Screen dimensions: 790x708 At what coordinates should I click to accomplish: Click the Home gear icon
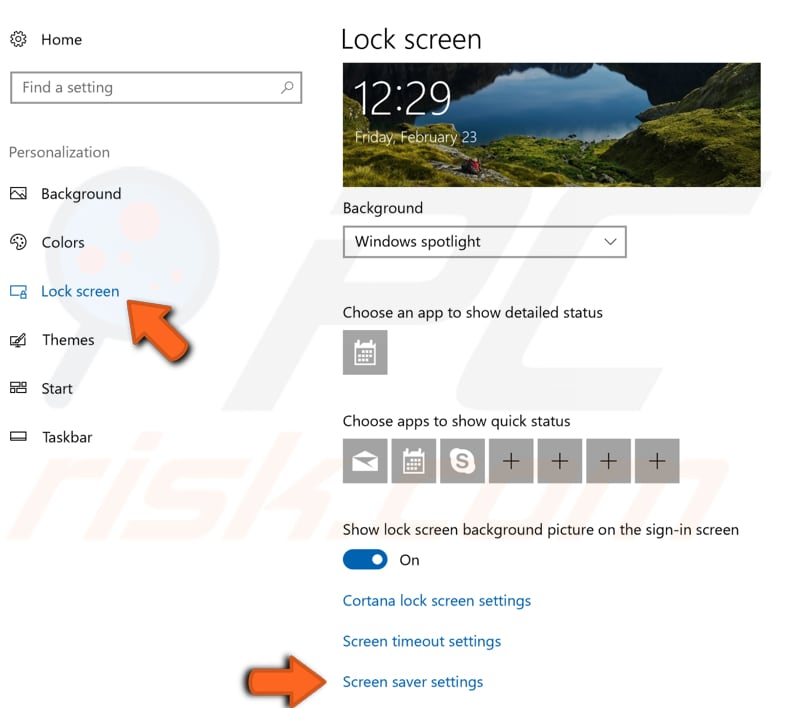point(18,39)
